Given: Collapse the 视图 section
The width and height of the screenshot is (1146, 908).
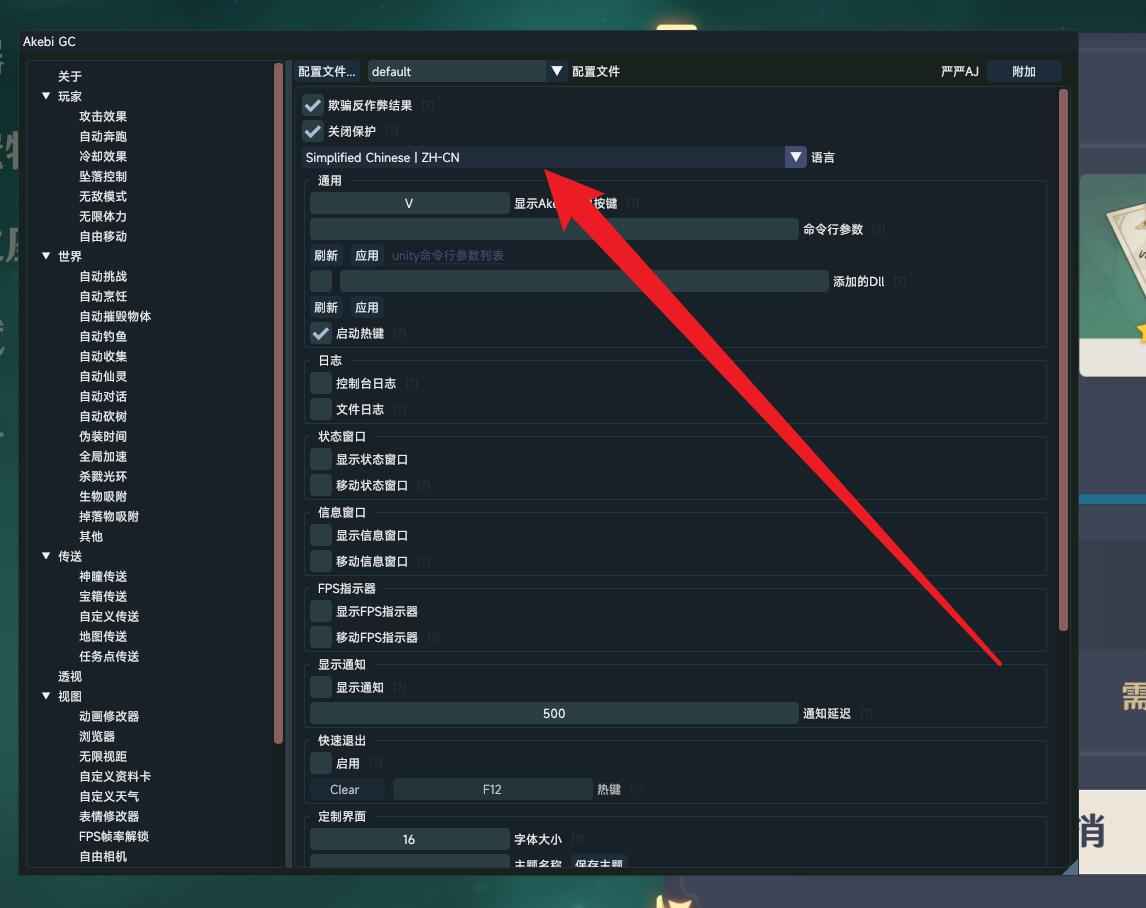Looking at the screenshot, I should pos(46,696).
